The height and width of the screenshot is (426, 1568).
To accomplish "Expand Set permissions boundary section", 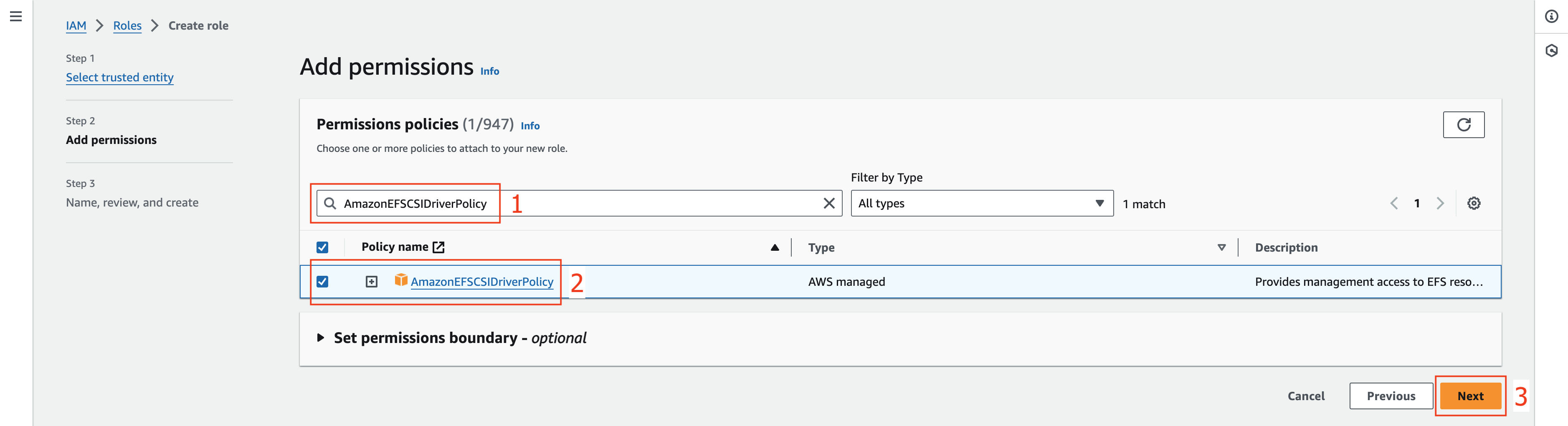I will 321,338.
